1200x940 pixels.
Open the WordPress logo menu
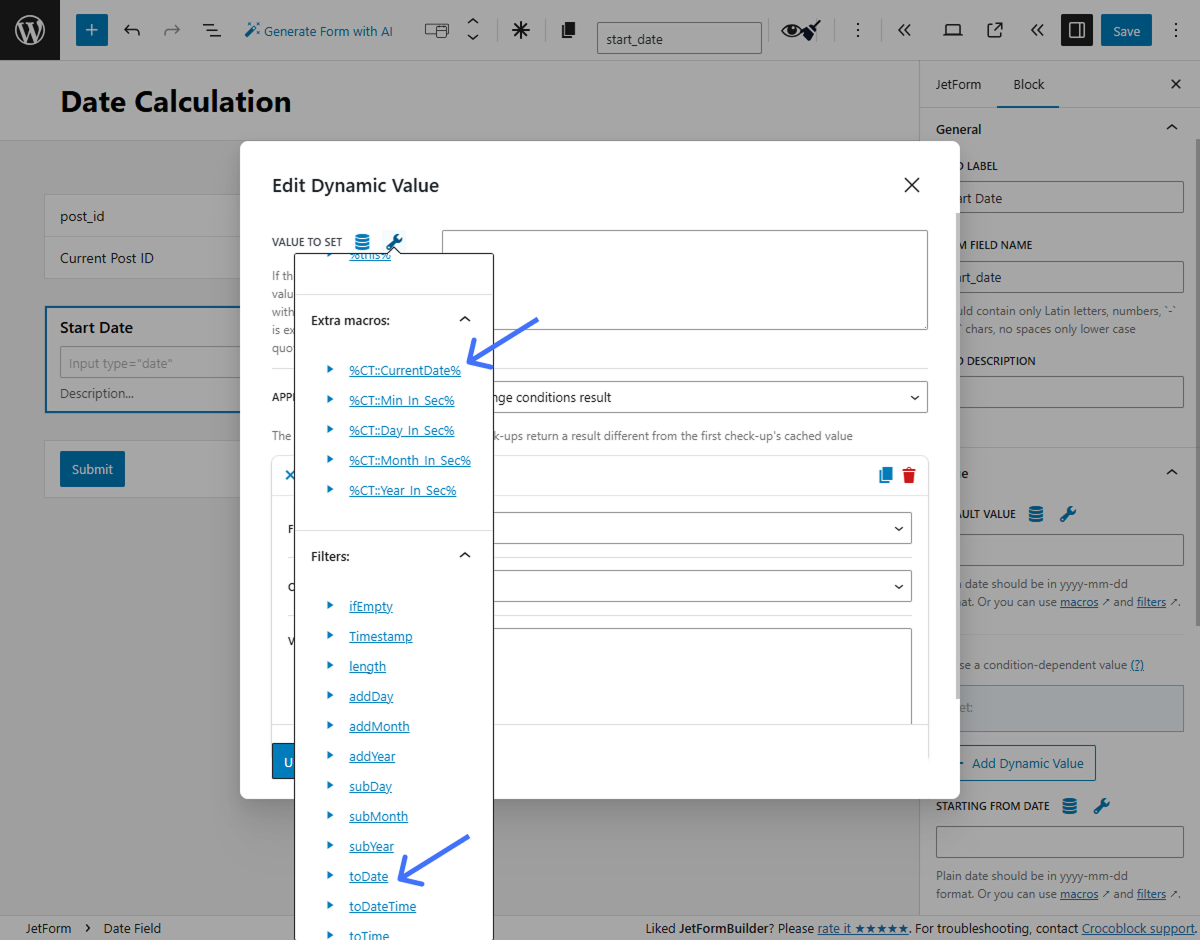pos(29,30)
